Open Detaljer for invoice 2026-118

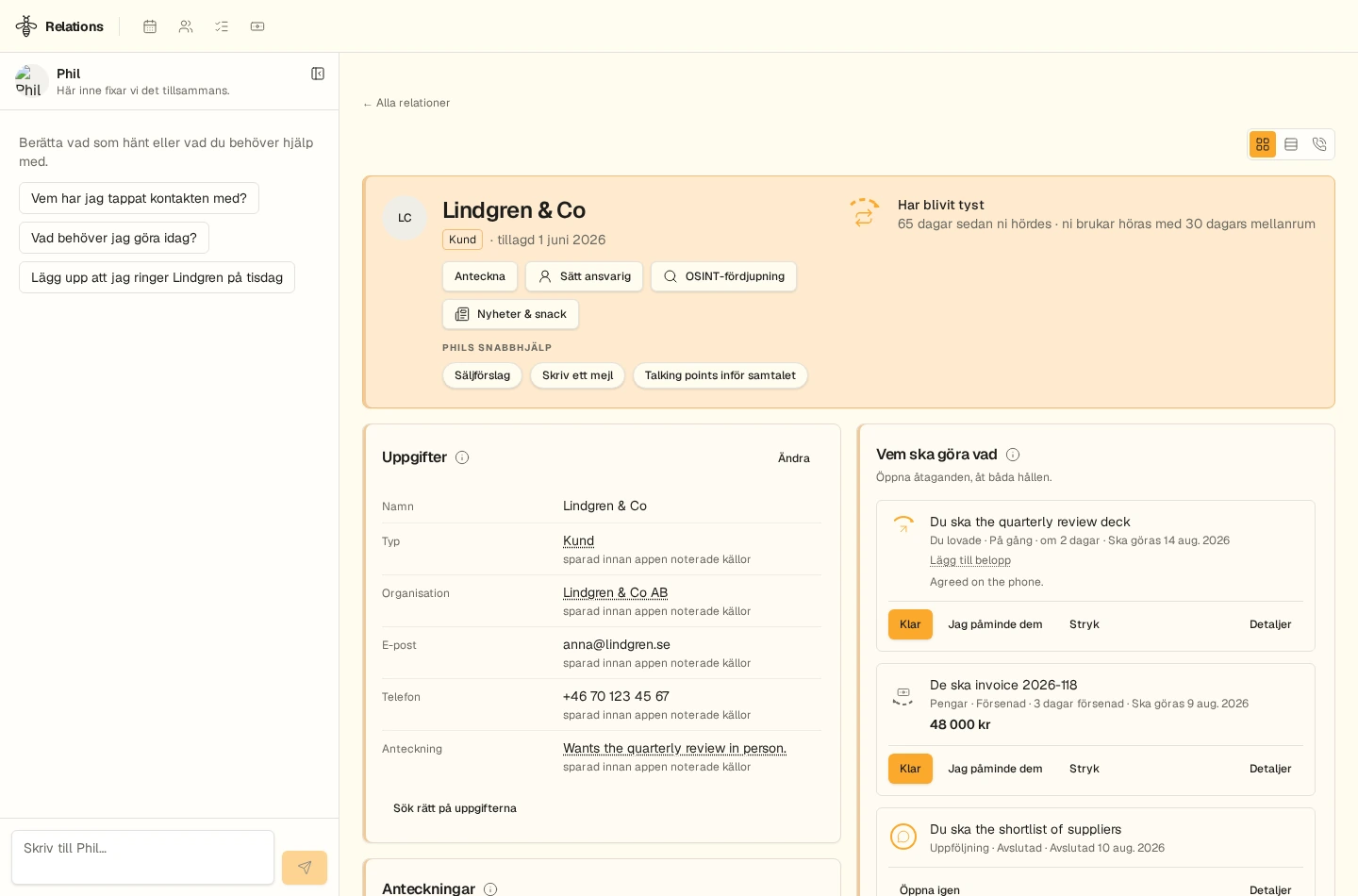(1270, 769)
